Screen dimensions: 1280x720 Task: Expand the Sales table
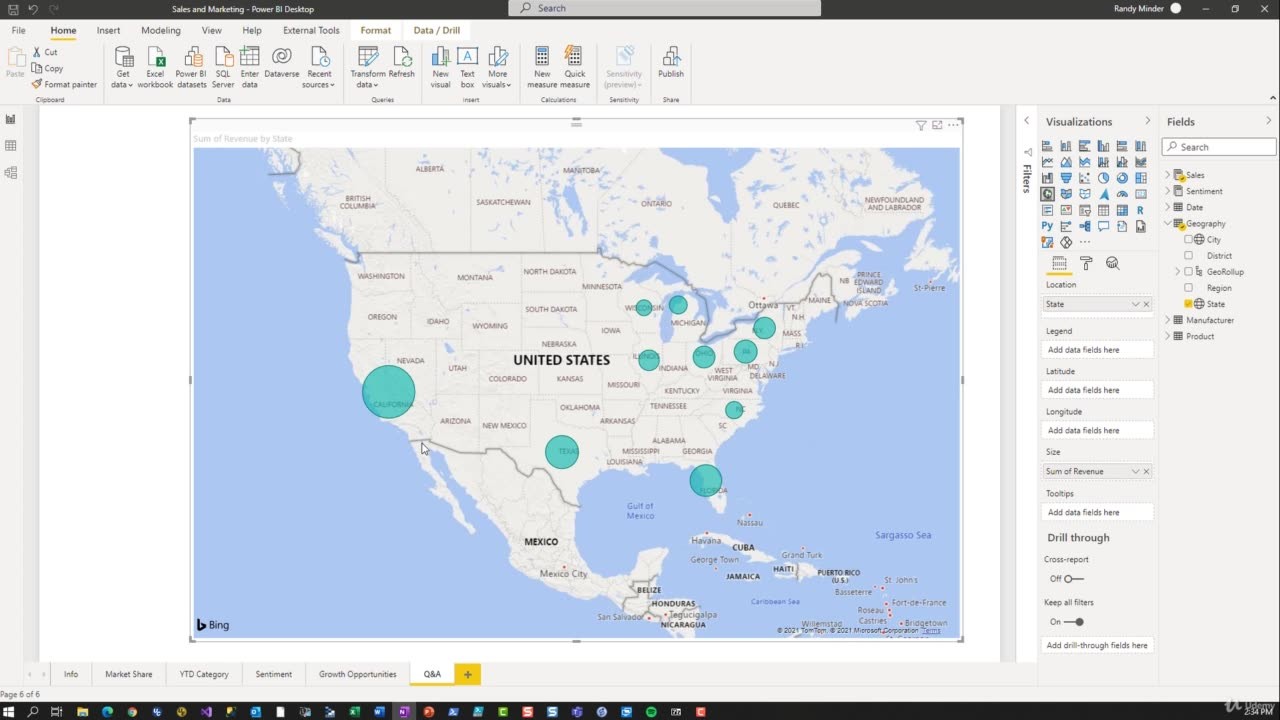tap(1167, 175)
